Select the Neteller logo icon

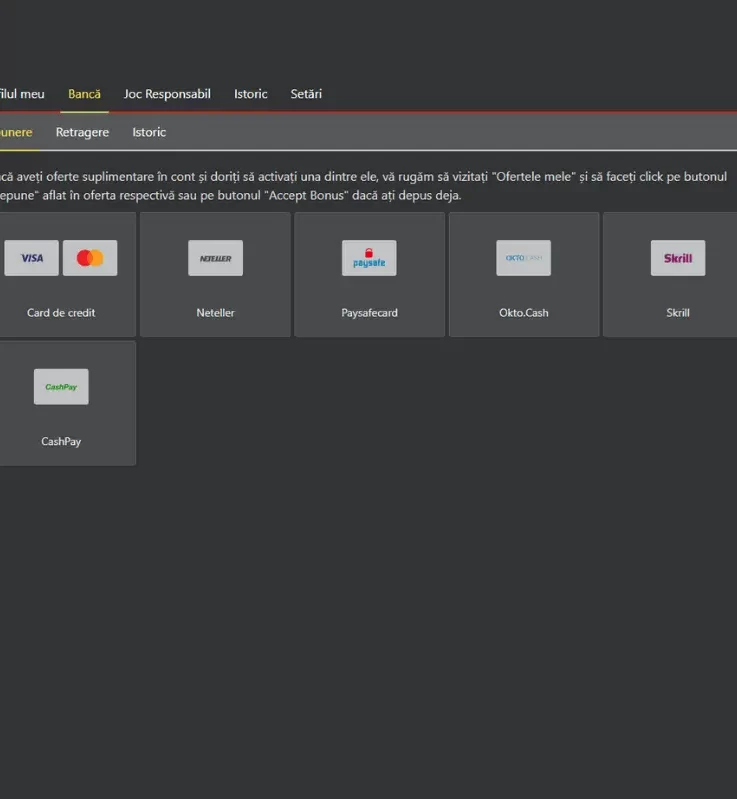(216, 258)
